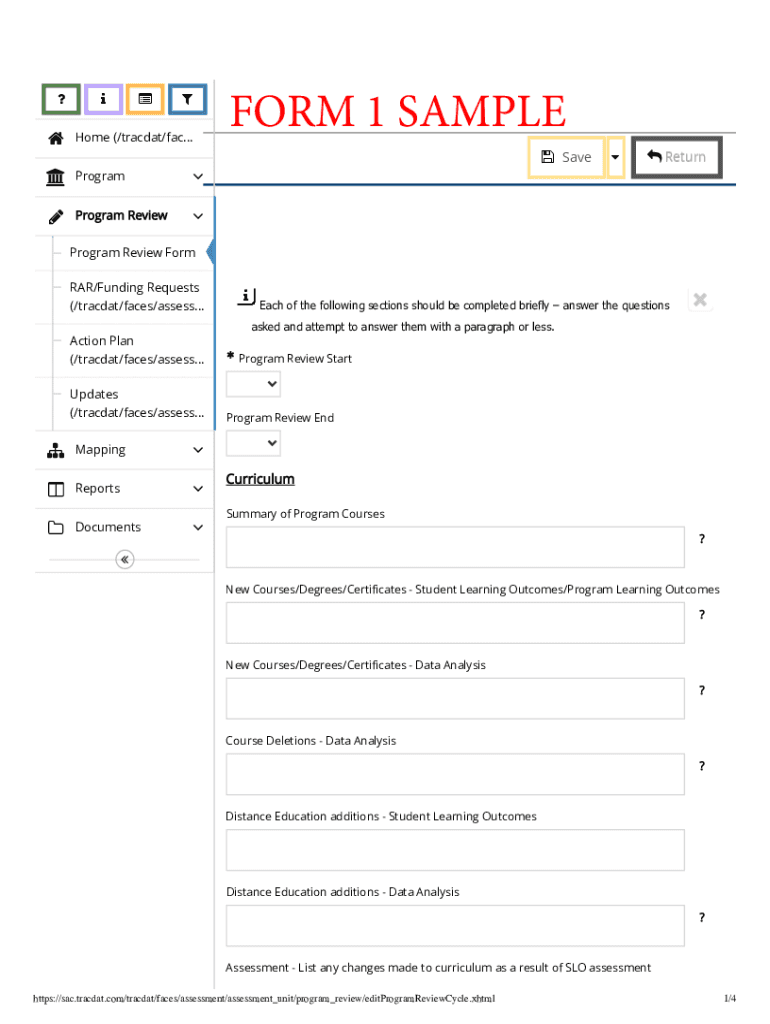770x1024 pixels.
Task: Click the 'Program Review Start' label
Action: (295, 359)
